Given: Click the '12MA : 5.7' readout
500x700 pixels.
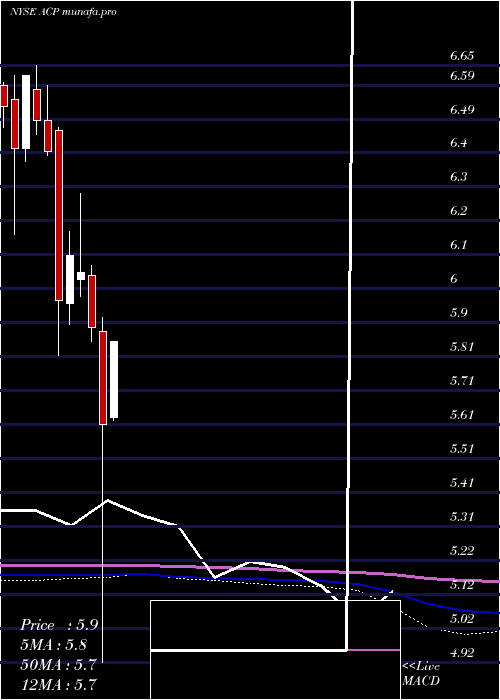Looking at the screenshot, I should click(58, 684).
